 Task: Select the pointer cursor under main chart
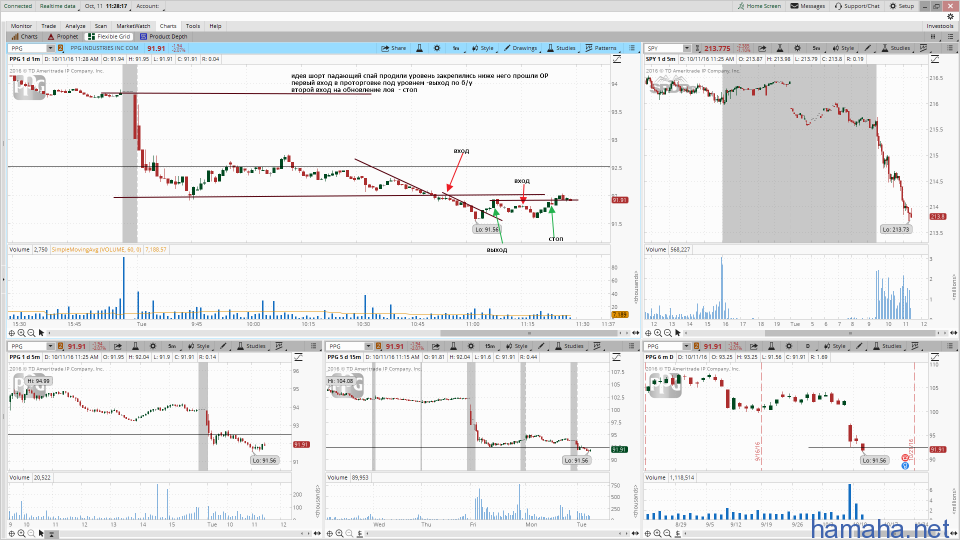[41, 333]
